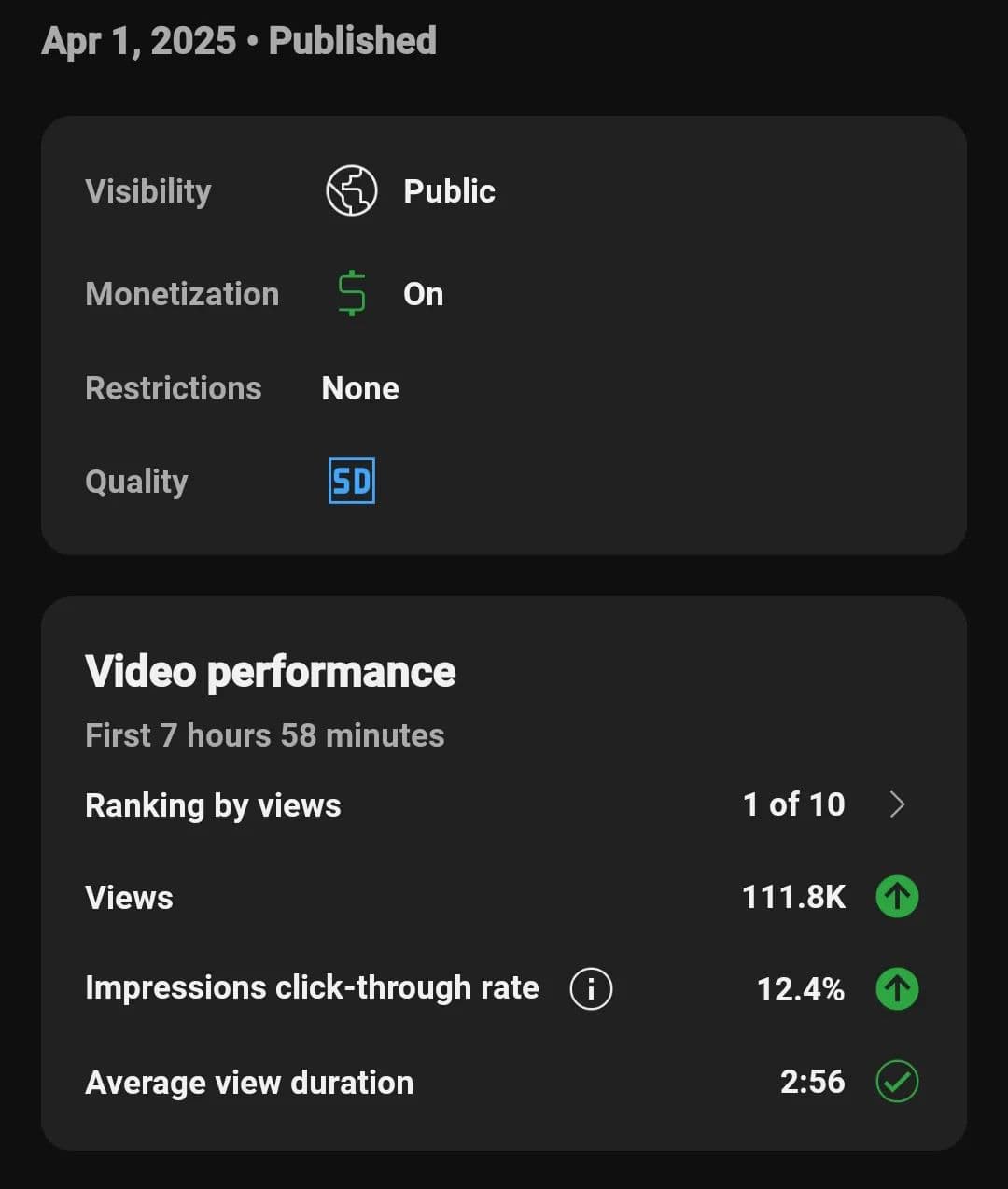Open the Video performance section header
The image size is (1008, 1189).
click(270, 670)
